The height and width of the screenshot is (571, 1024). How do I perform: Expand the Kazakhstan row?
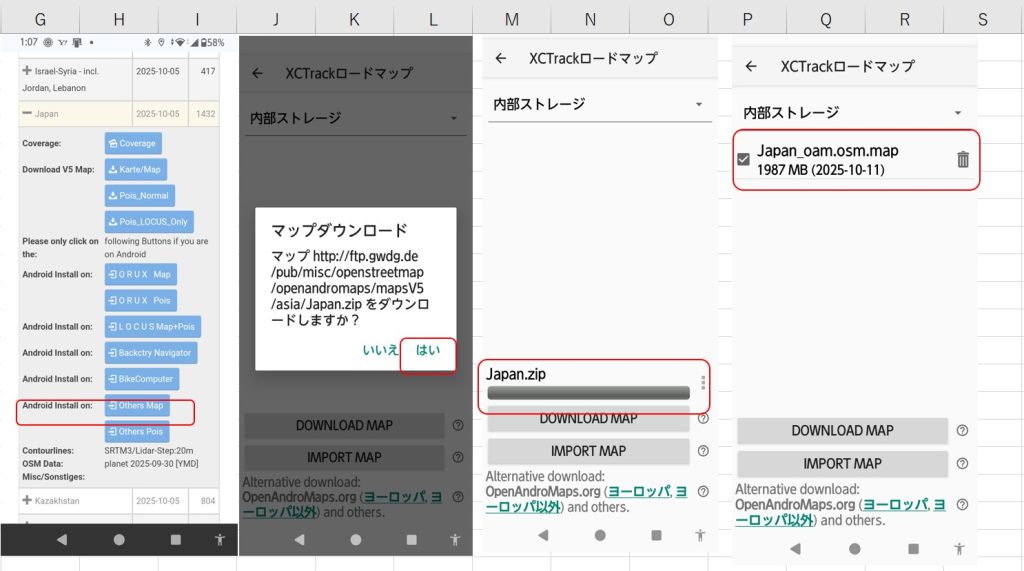coord(27,499)
